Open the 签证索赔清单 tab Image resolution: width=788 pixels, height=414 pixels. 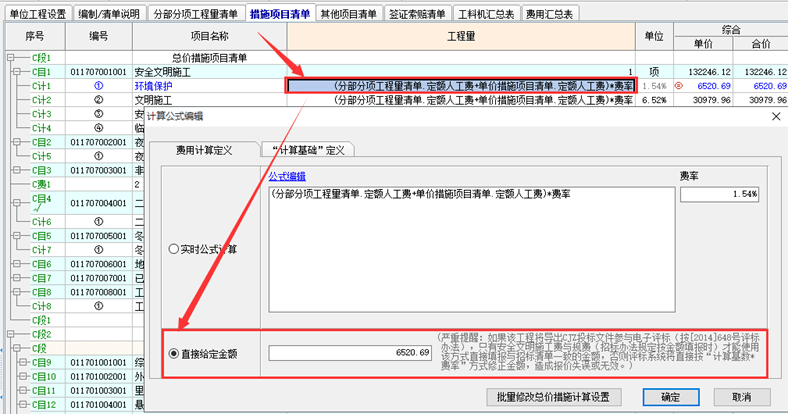pos(418,14)
